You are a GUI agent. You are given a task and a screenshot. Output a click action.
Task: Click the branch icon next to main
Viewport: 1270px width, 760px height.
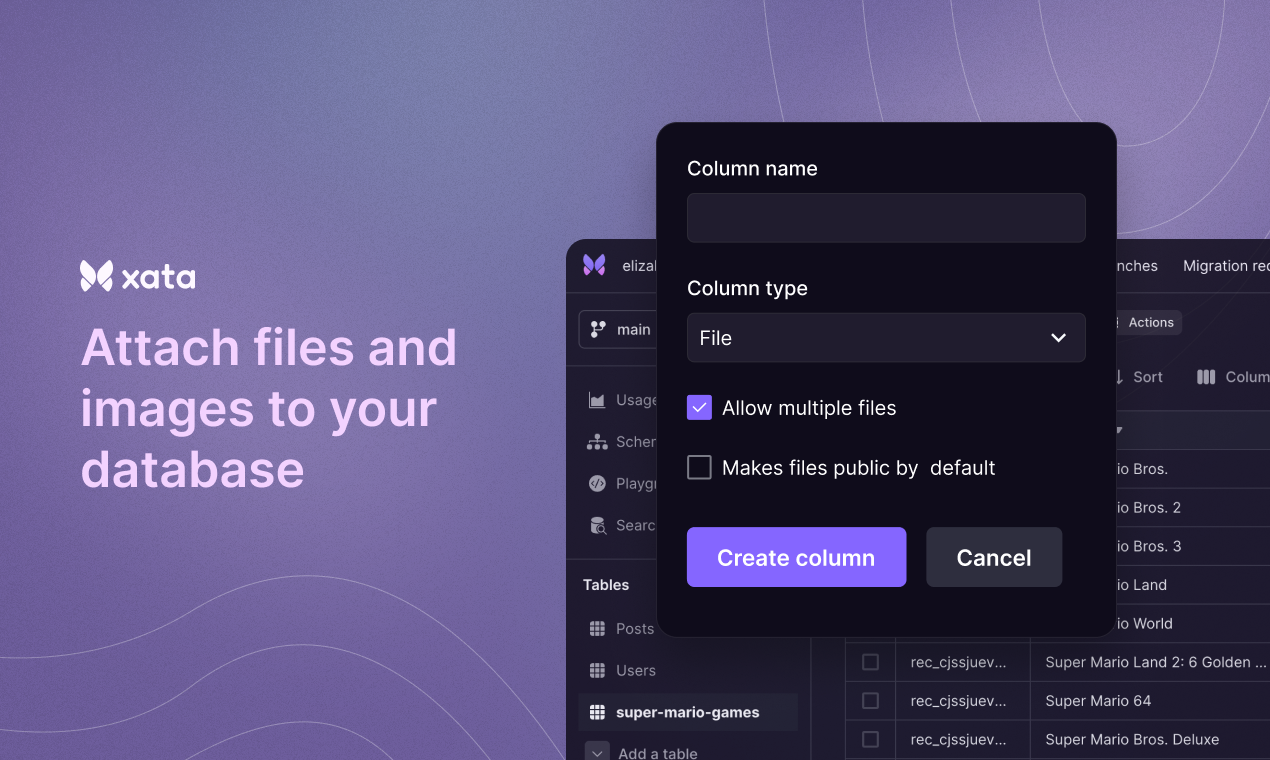tap(598, 329)
